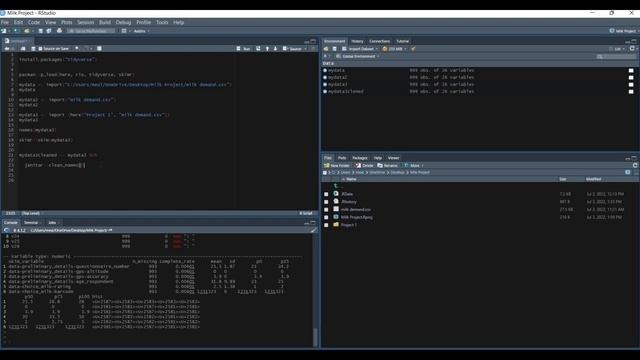Open the More dropdown in Files
The height and width of the screenshot is (360, 640).
pos(414,166)
